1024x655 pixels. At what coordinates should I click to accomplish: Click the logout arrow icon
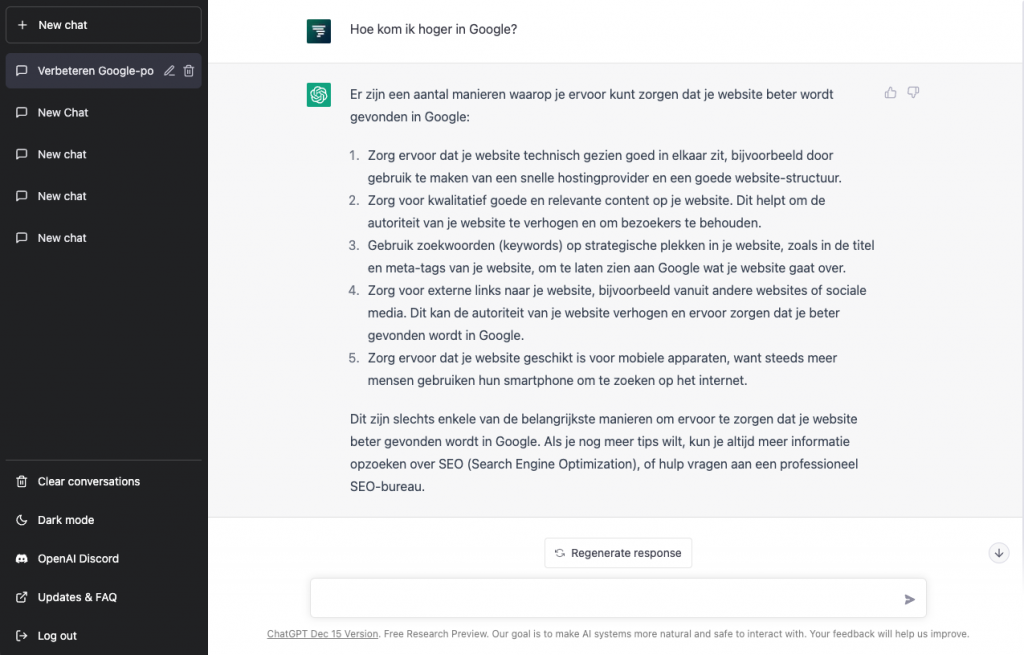tap(22, 635)
